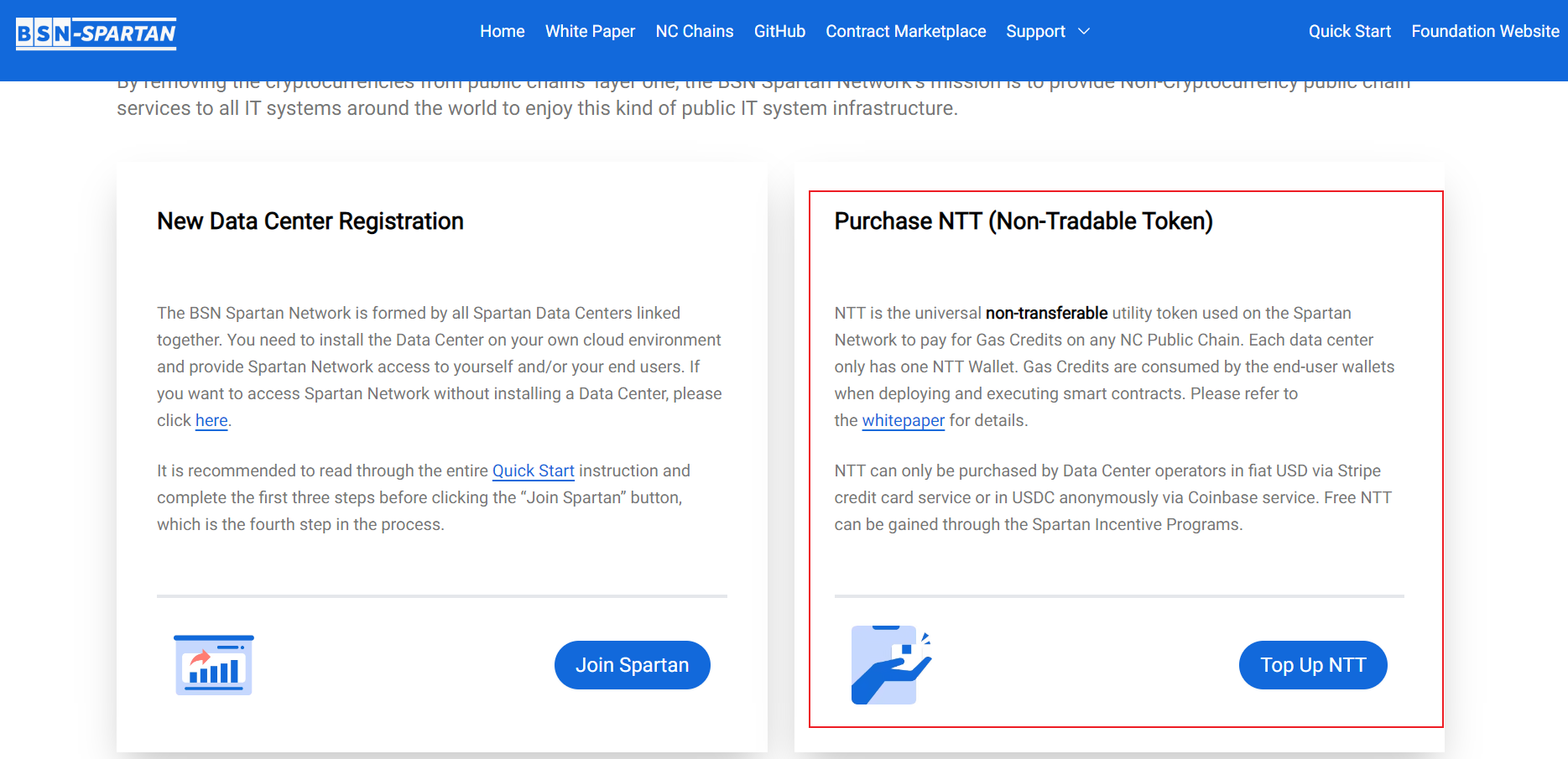
Task: Click the chart presentation icon
Action: (213, 665)
